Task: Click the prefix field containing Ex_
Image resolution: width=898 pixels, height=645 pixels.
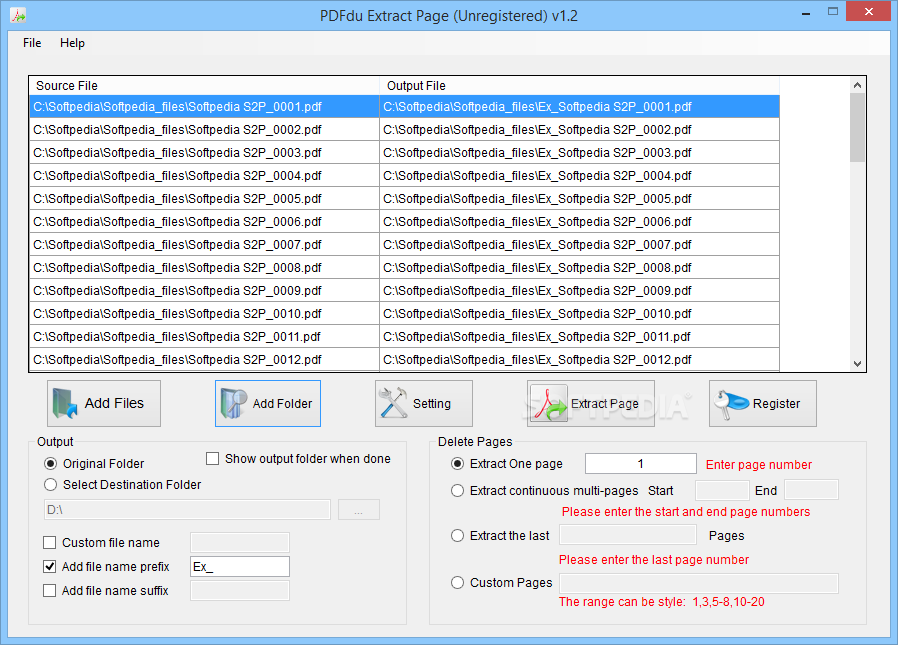Action: tap(239, 567)
